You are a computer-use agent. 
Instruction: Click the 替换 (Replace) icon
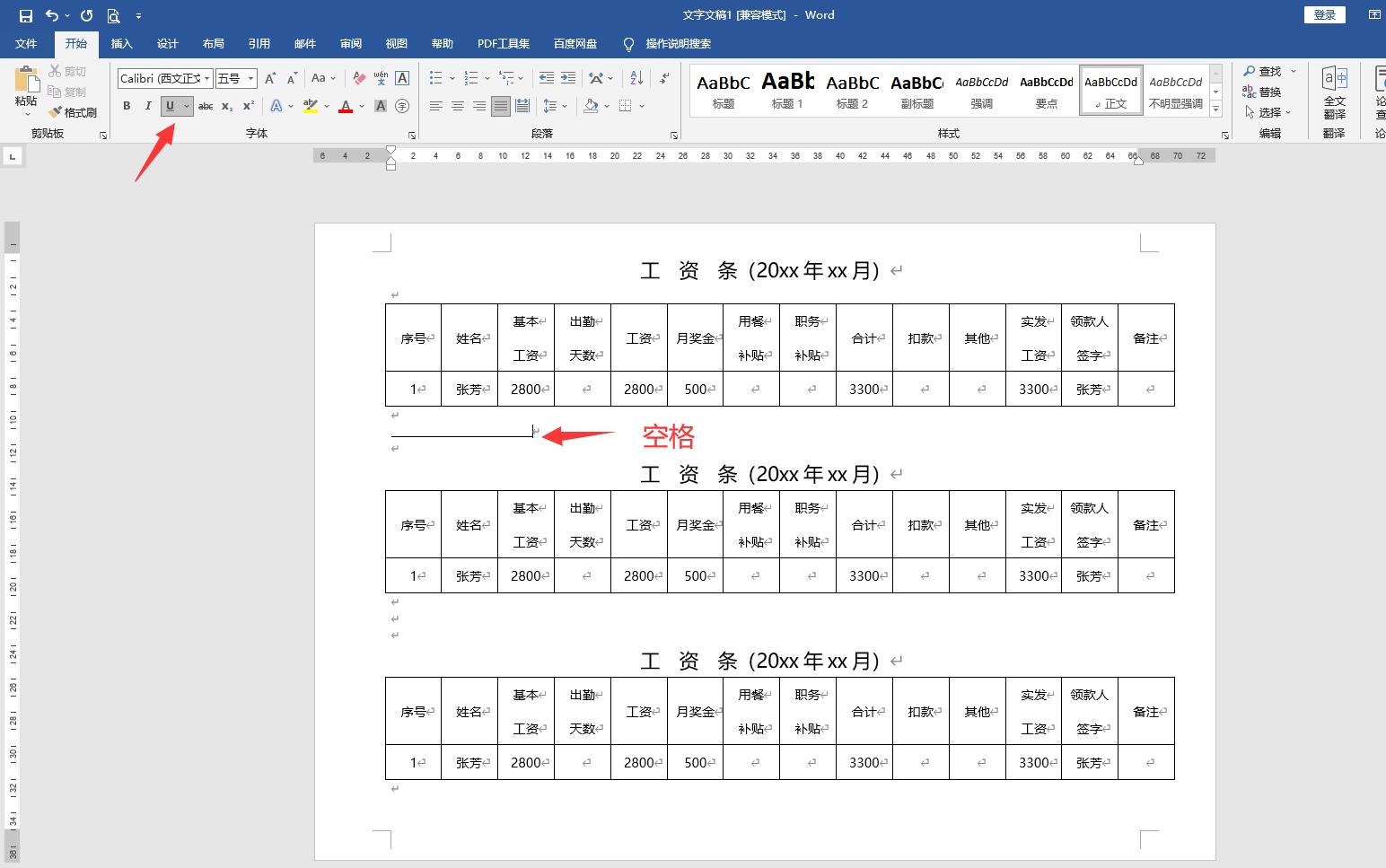[1271, 91]
